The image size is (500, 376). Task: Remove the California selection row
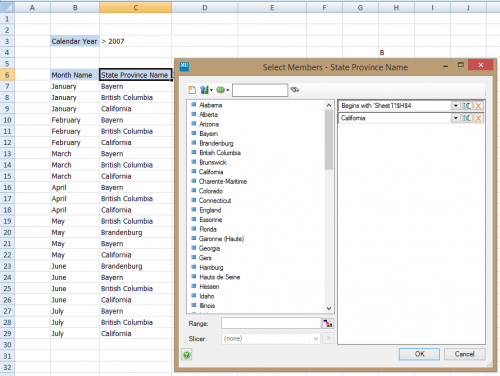[x=478, y=118]
